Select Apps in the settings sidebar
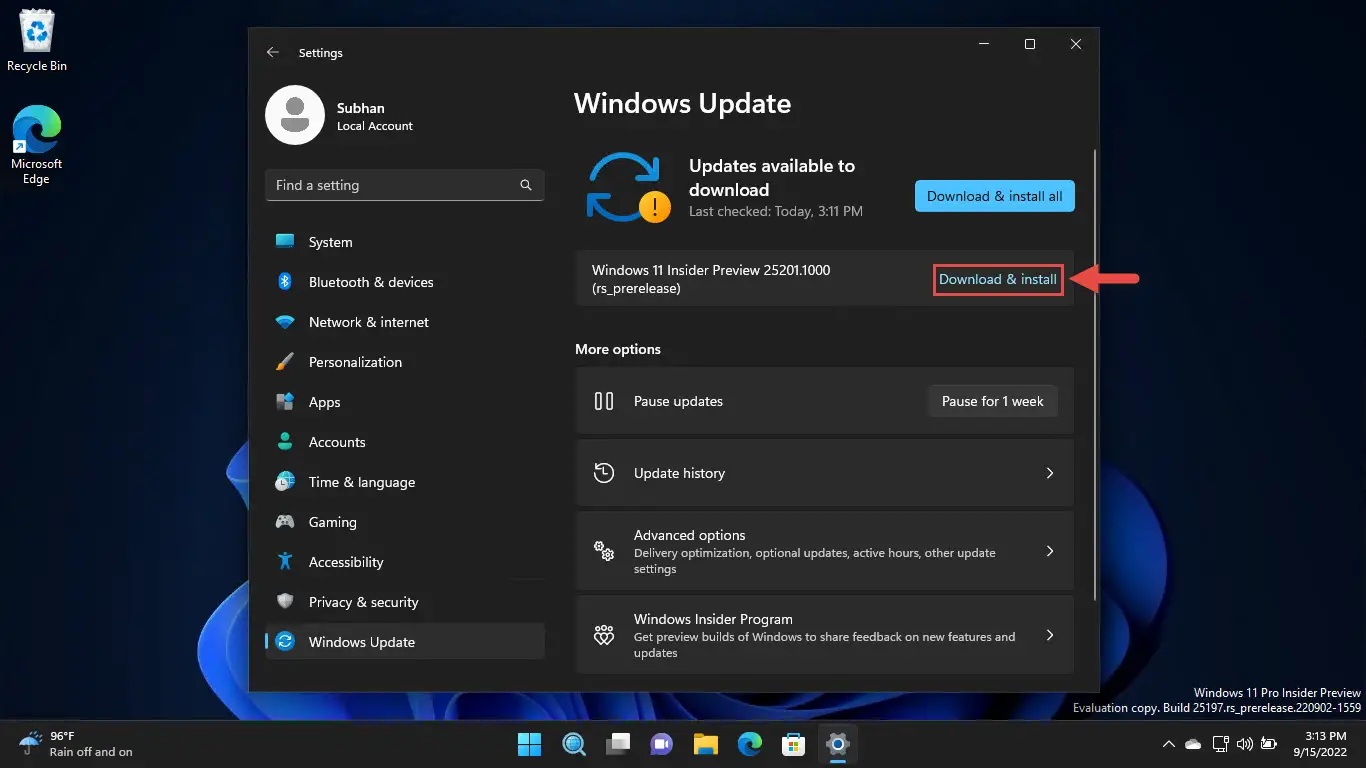 coord(324,402)
